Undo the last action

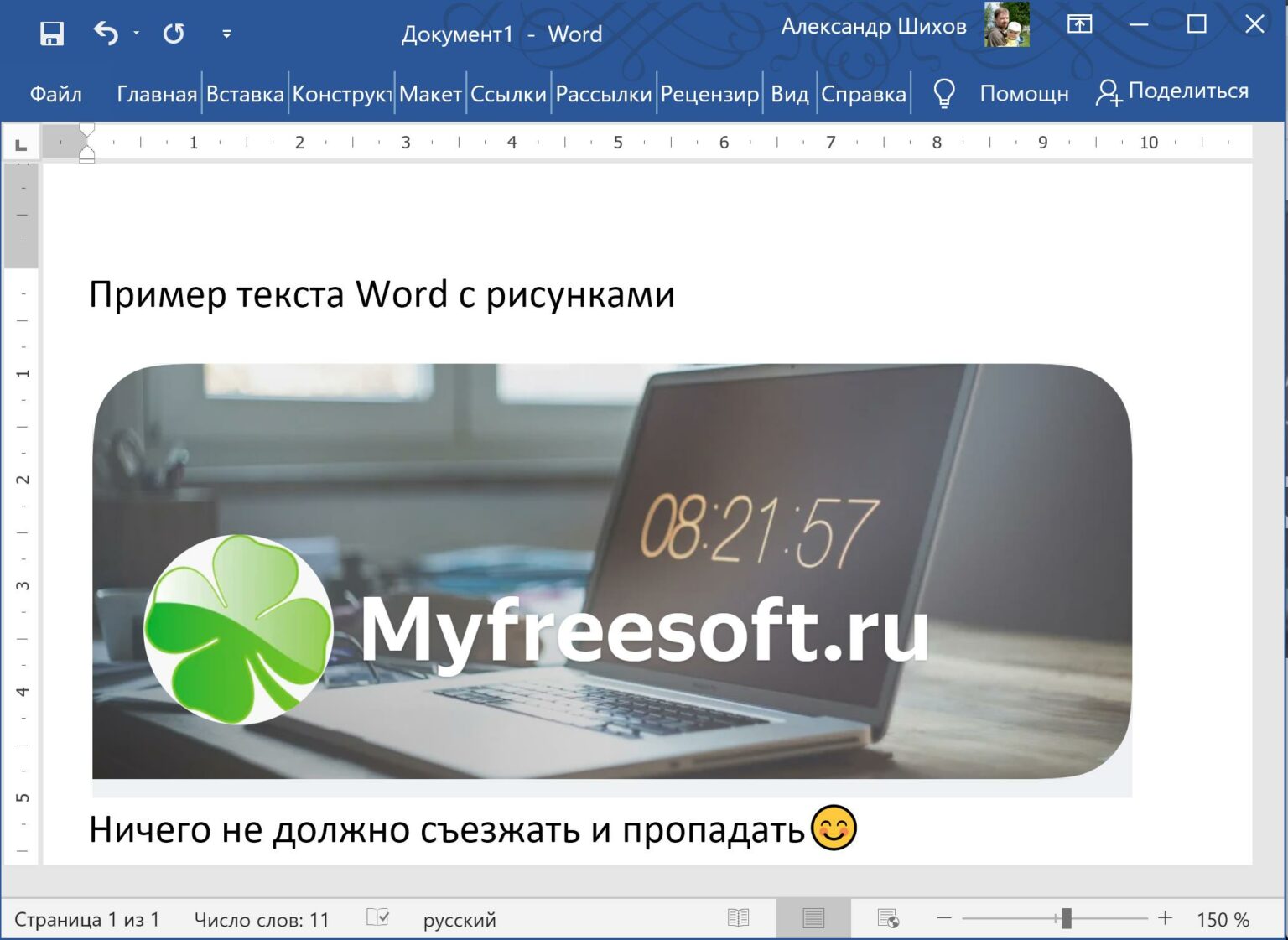coord(106,34)
